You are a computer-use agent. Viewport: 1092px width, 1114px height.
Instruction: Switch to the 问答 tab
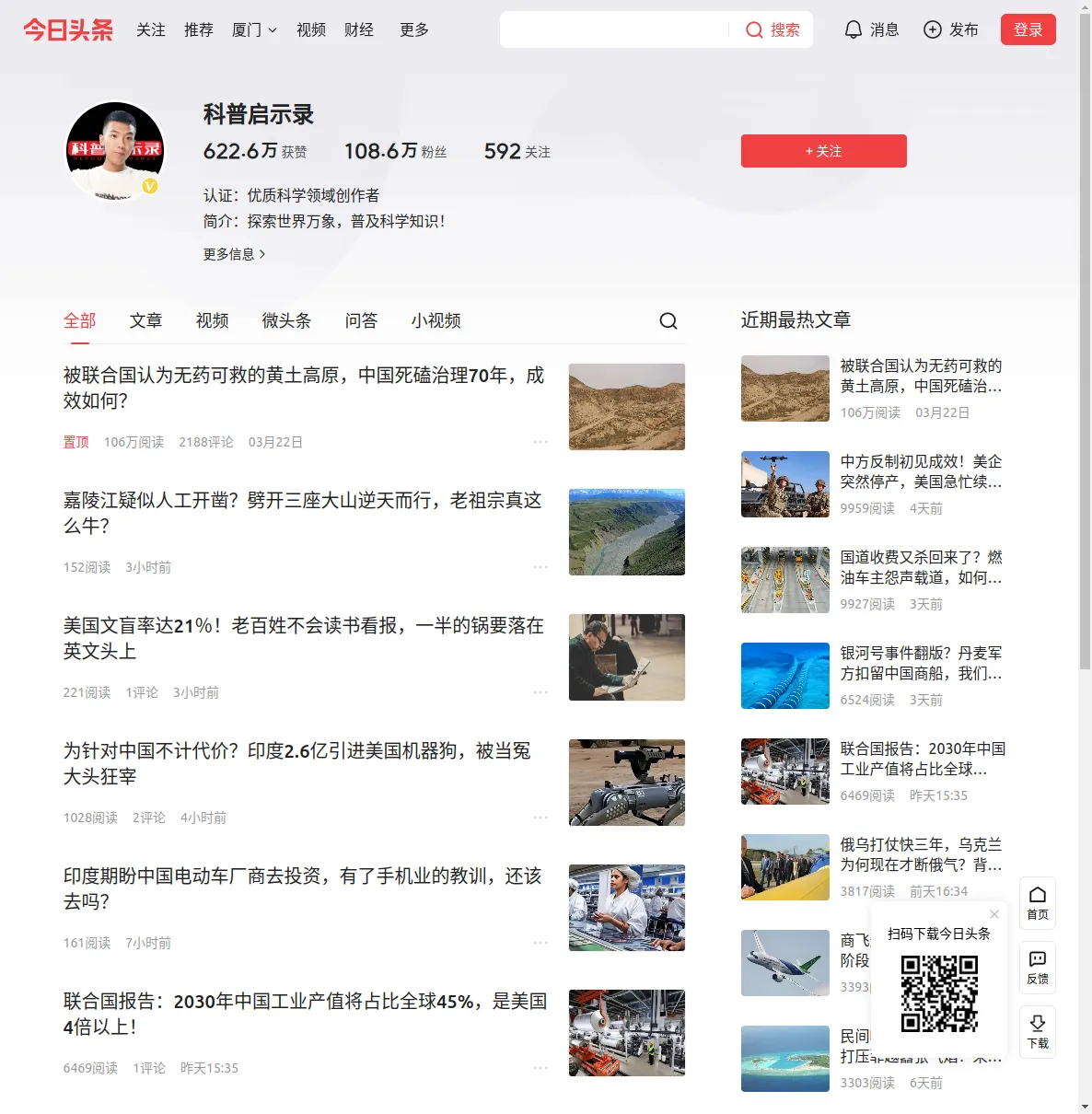pyautogui.click(x=362, y=320)
